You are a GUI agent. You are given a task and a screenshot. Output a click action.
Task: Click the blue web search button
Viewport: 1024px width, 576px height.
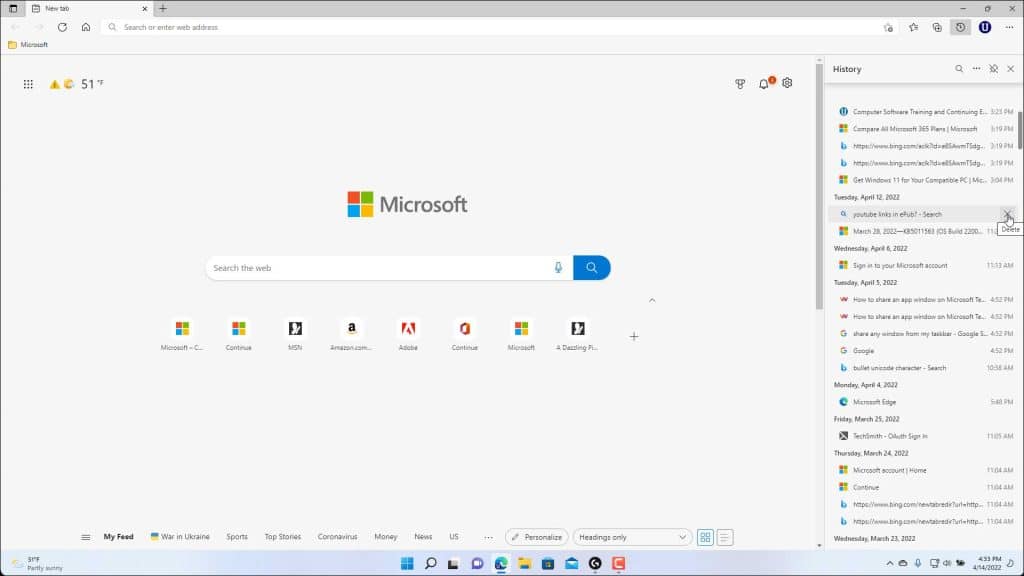point(592,268)
